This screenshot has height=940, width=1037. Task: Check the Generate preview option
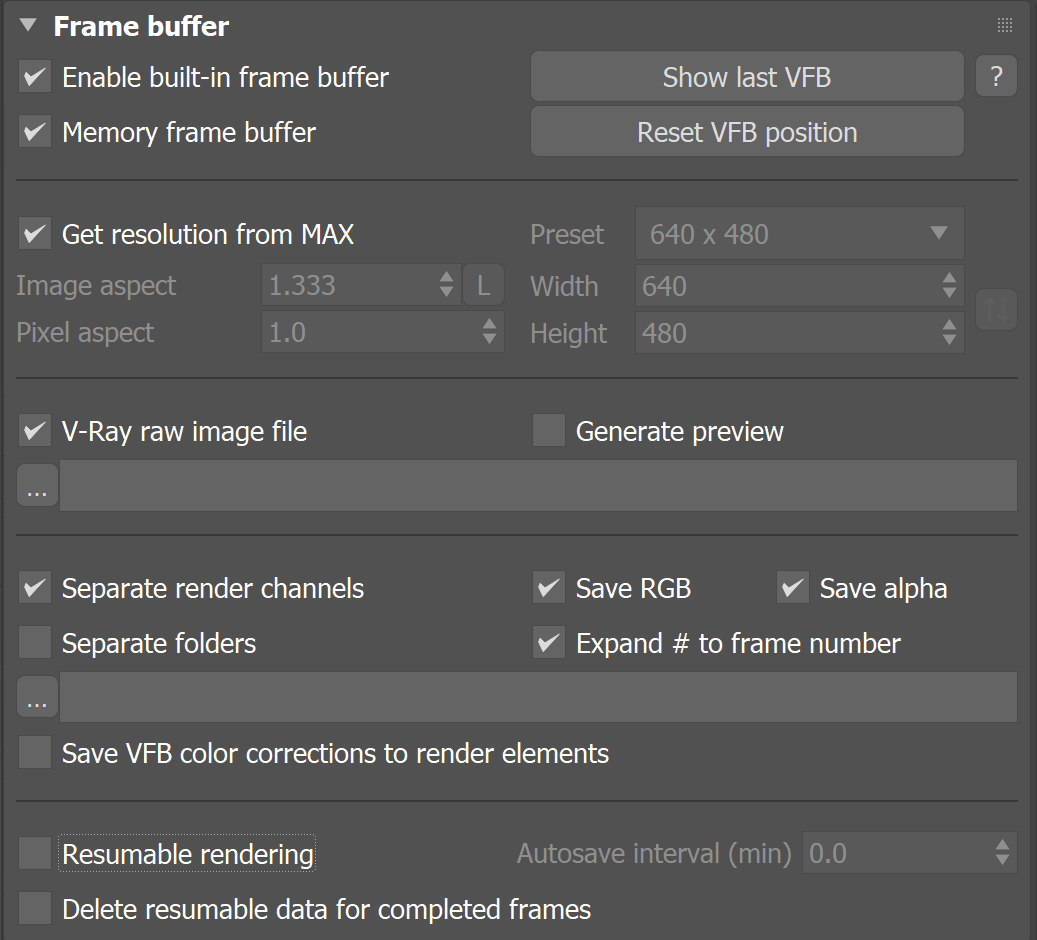click(x=549, y=431)
